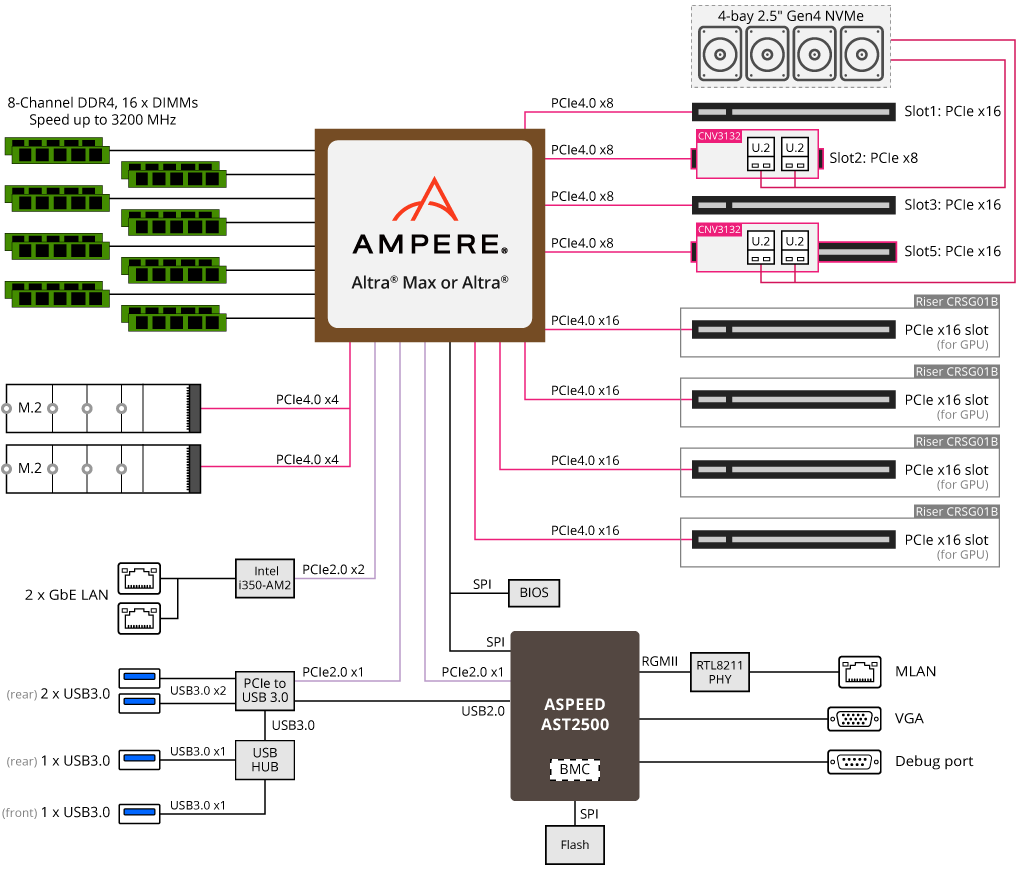Click the Flash chip box

click(x=575, y=846)
